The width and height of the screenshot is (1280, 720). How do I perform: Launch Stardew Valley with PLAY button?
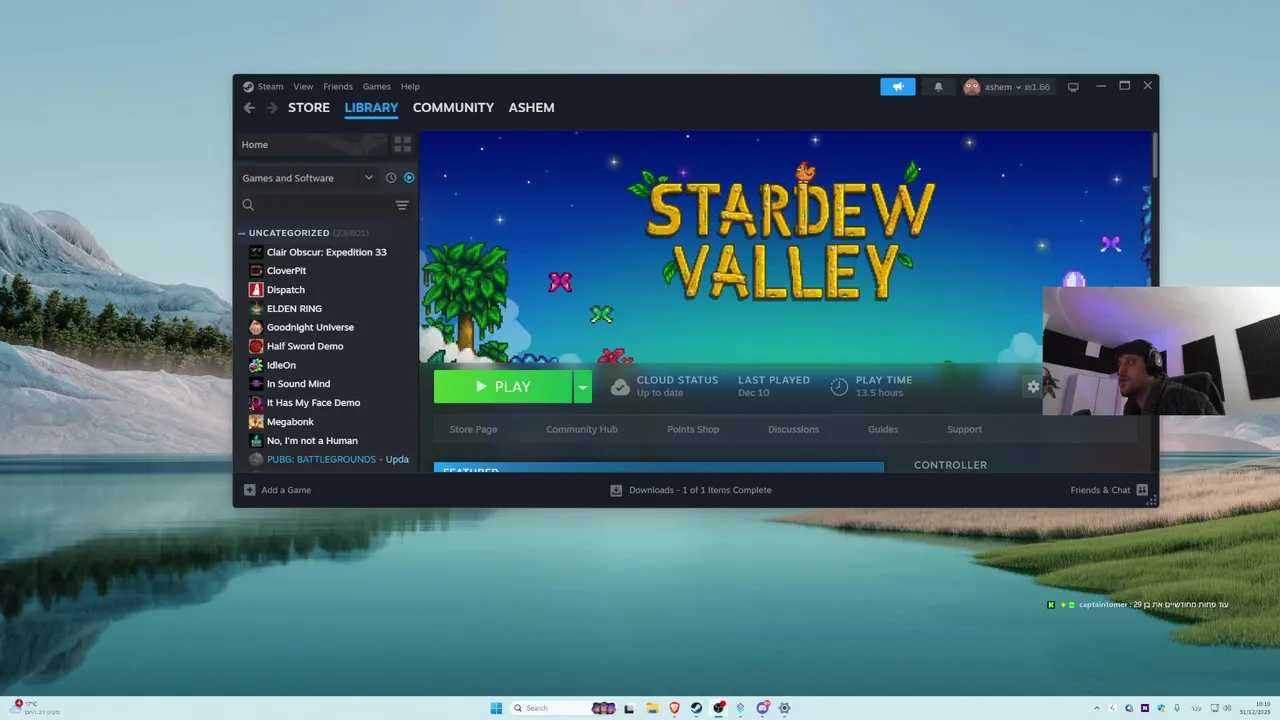point(503,387)
